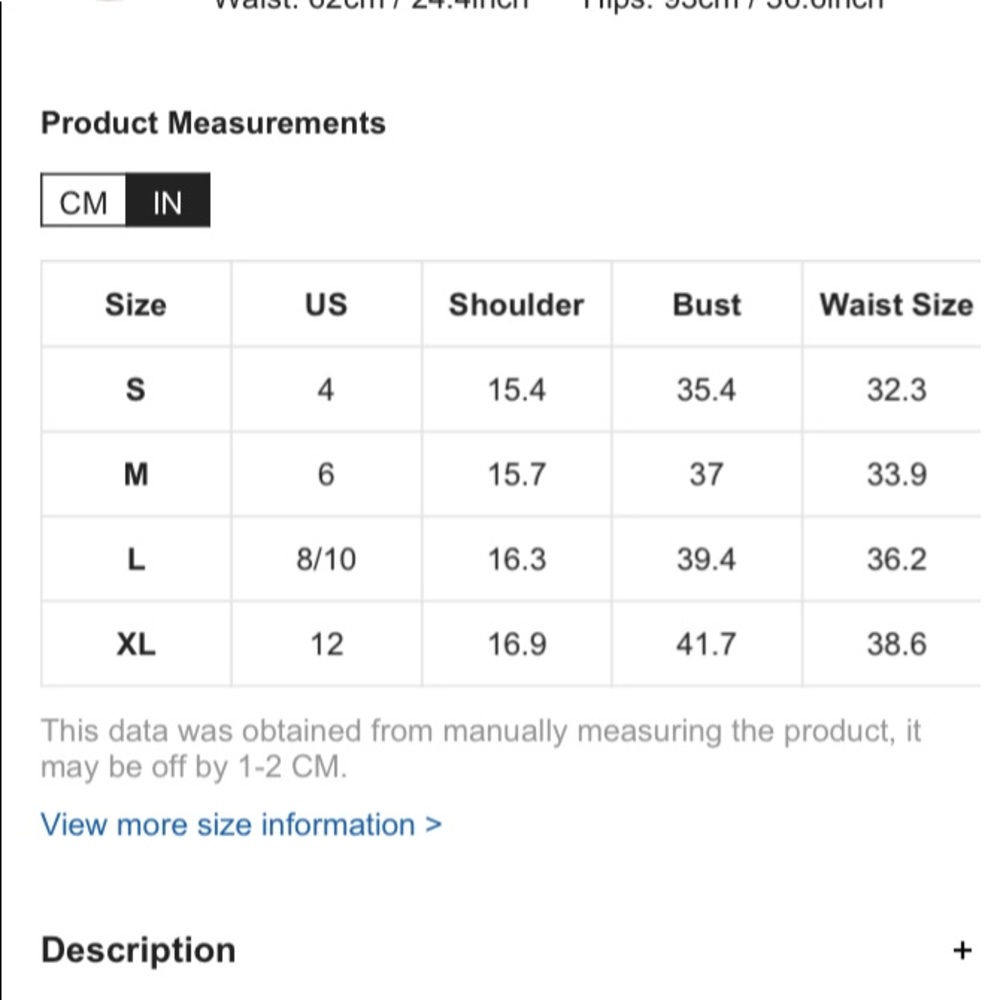1000x1000 pixels.
Task: Select the L size row label
Action: (136, 560)
